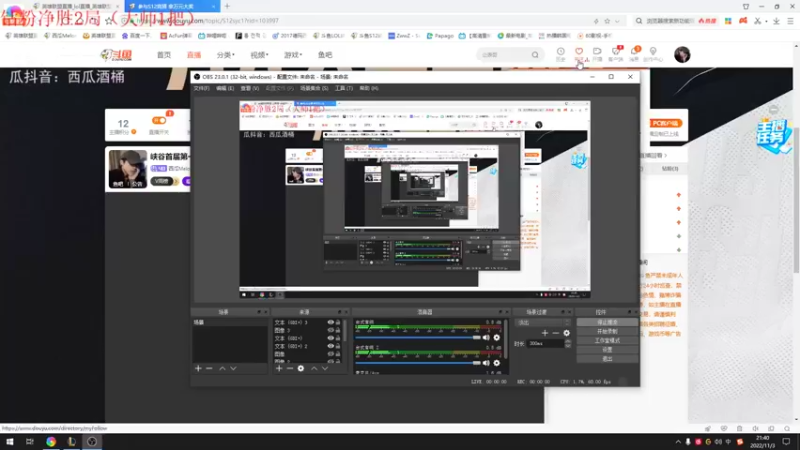Toggle visibility of source 文本 (GDI+) 2
The image size is (800, 450).
click(331, 346)
